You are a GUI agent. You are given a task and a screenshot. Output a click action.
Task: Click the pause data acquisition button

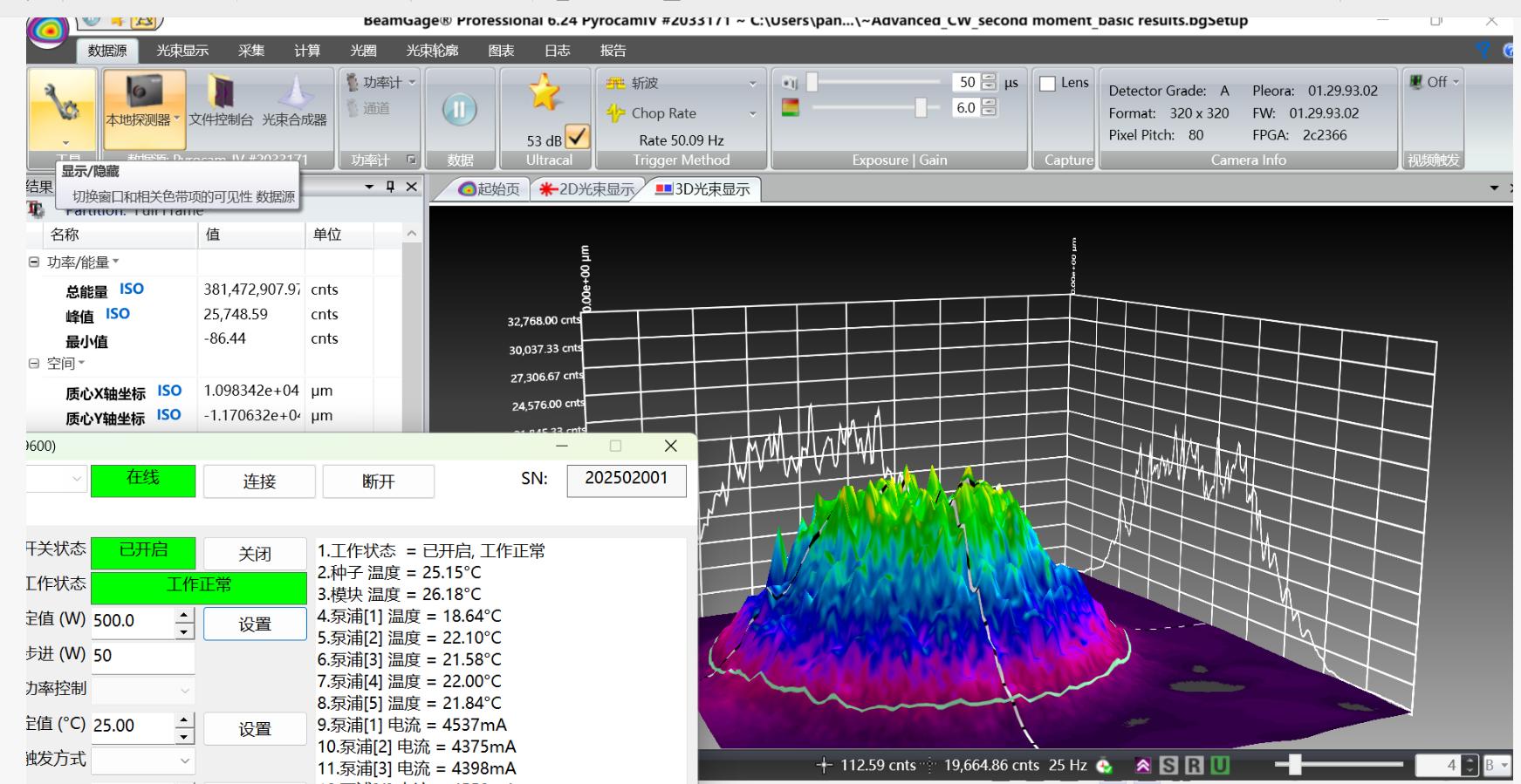[x=459, y=110]
